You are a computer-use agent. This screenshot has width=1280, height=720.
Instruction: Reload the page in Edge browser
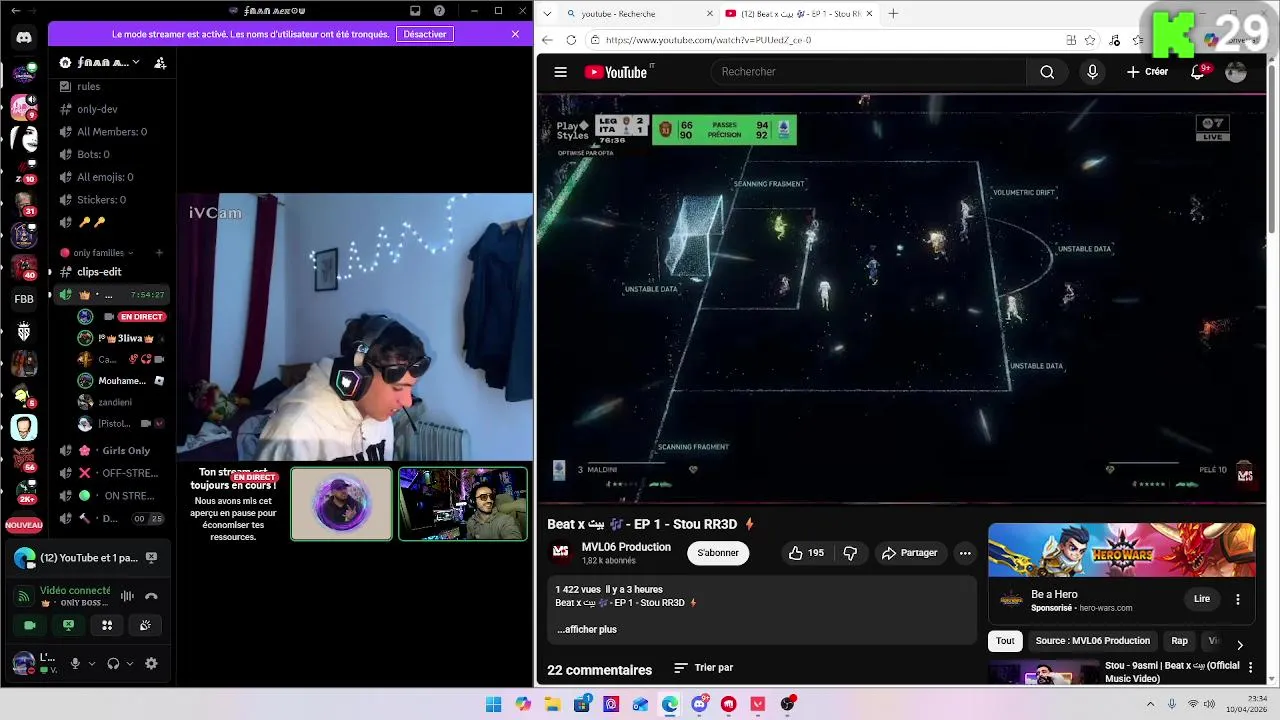click(x=571, y=40)
